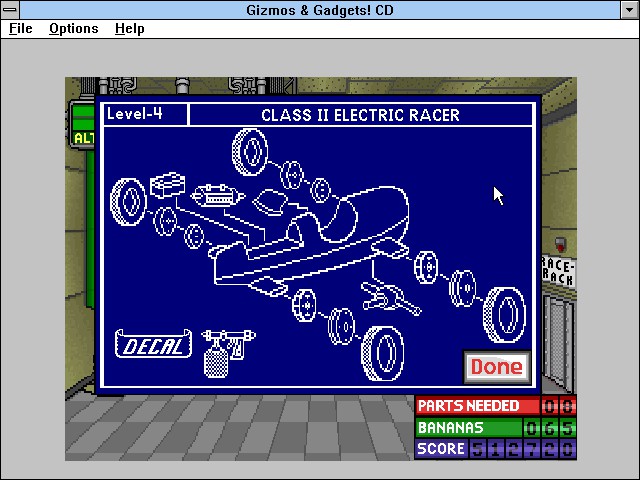The height and width of the screenshot is (480, 640).
Task: Click the seat part in blueprint
Action: click(270, 202)
